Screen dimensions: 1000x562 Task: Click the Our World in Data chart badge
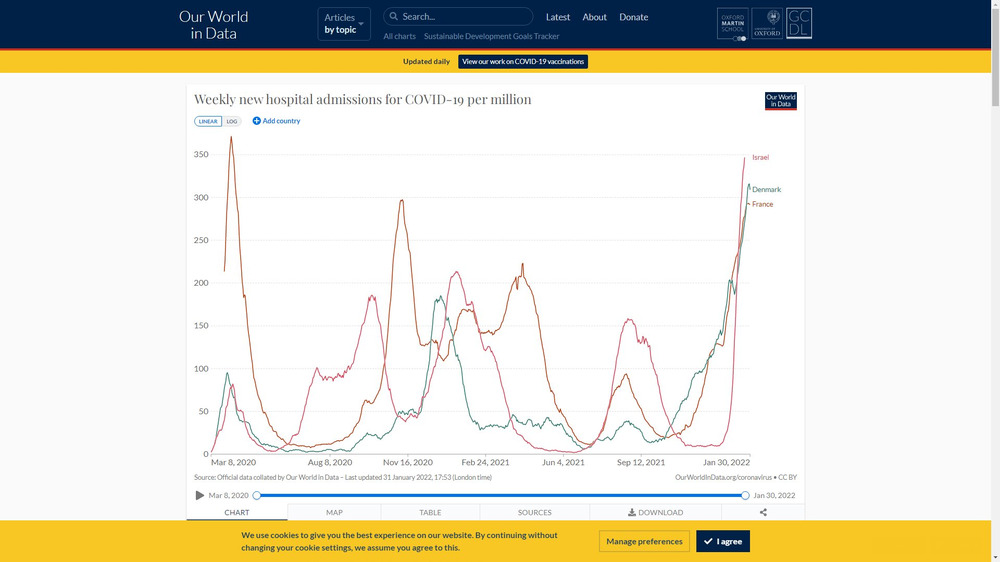(x=780, y=101)
